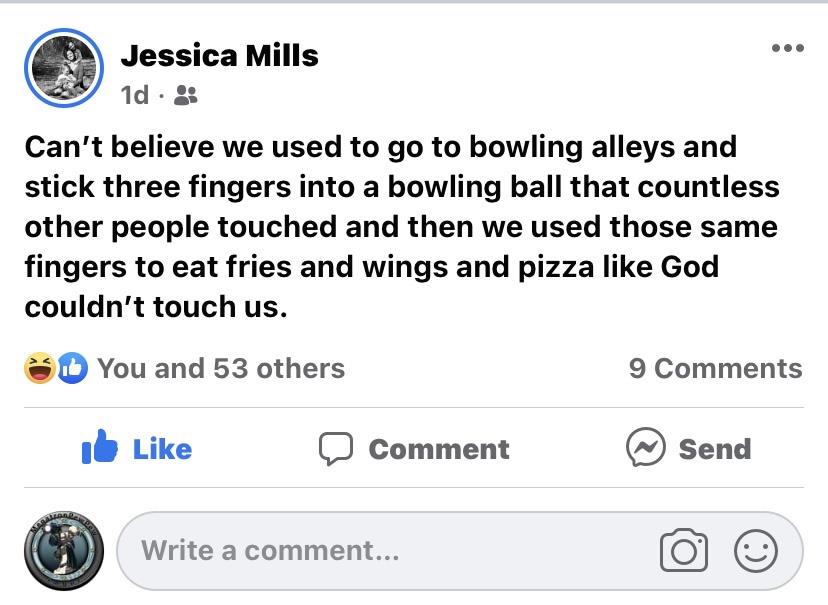This screenshot has height=605, width=828.
Task: Click the "1d" post timestamp
Action: (x=134, y=95)
